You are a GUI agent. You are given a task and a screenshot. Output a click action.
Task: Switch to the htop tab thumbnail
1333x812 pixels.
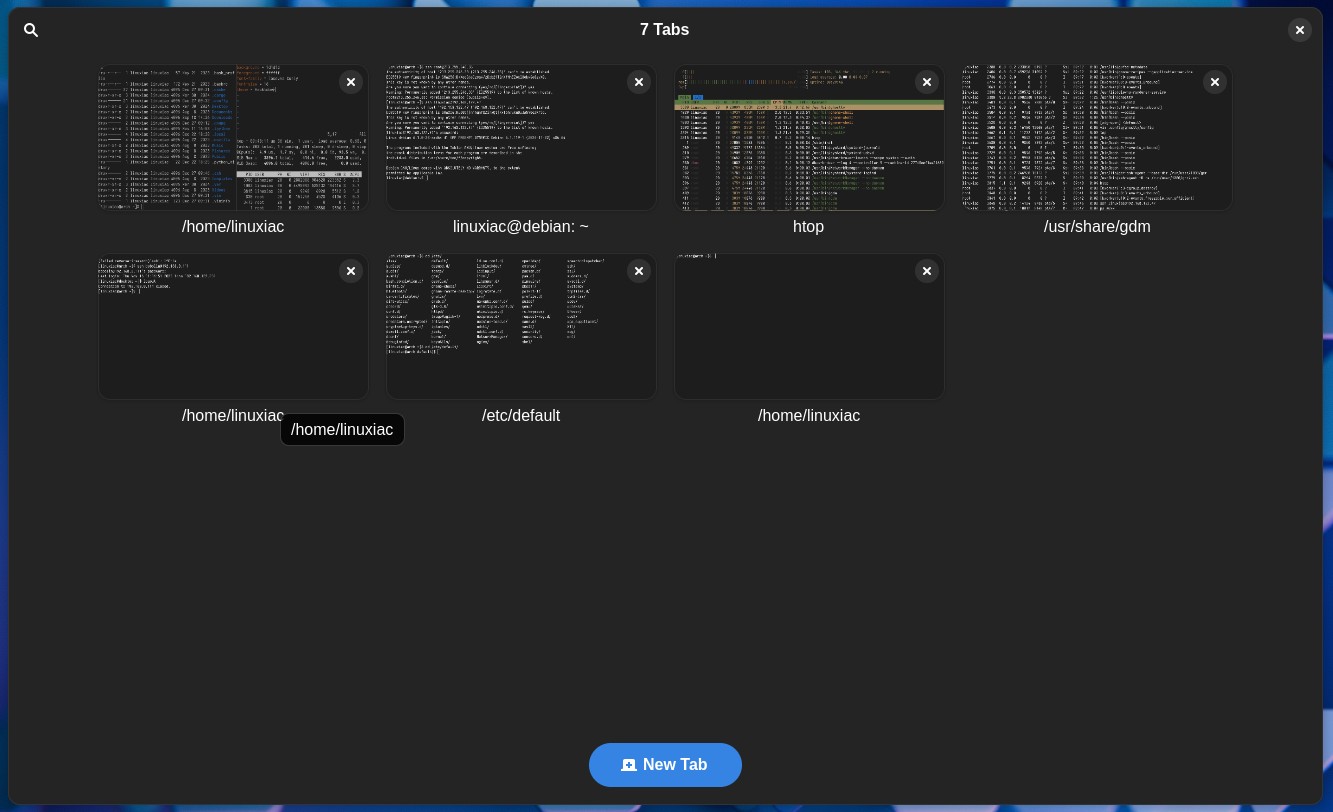coord(809,138)
